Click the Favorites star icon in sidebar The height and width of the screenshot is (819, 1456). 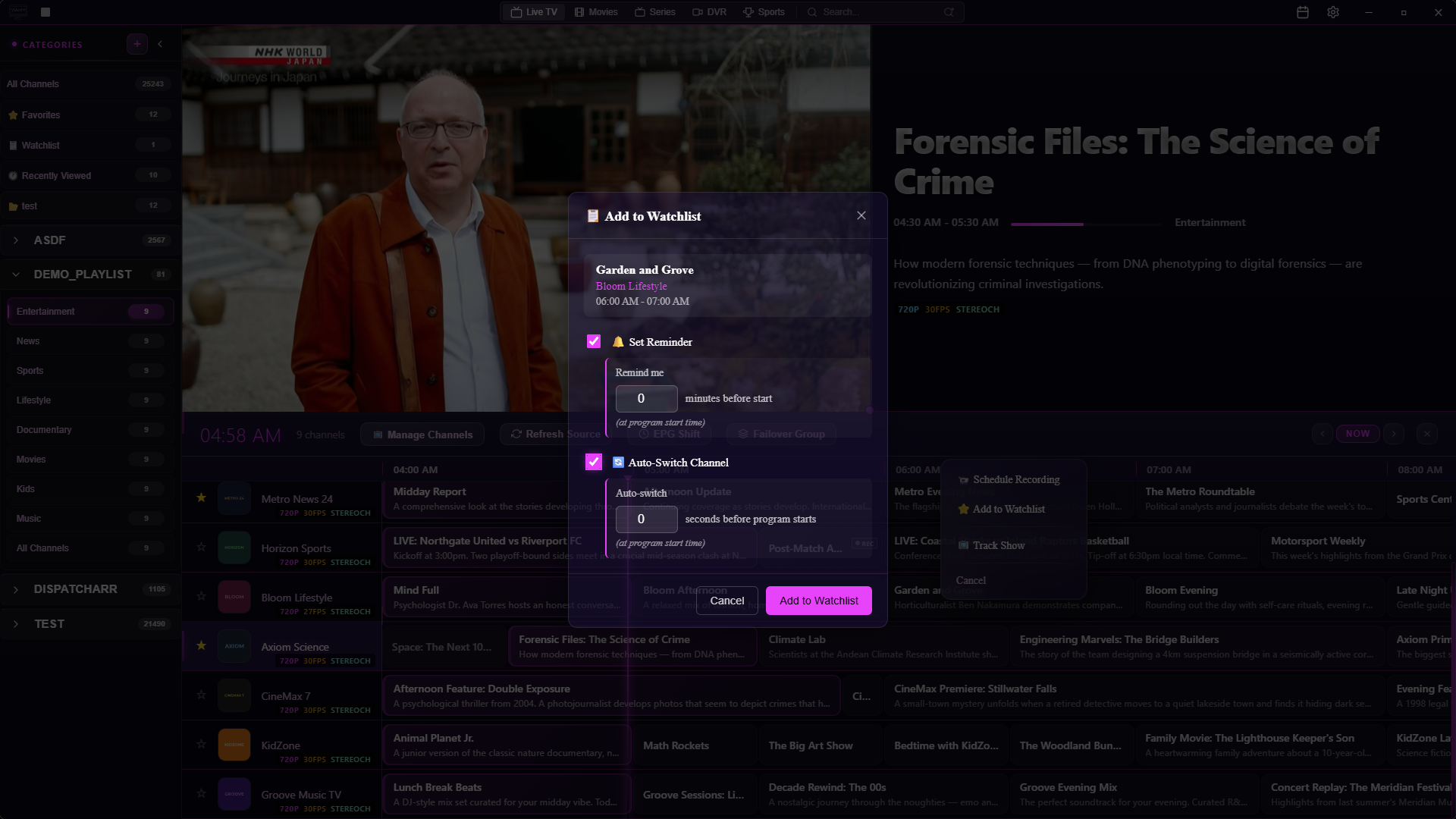point(13,115)
